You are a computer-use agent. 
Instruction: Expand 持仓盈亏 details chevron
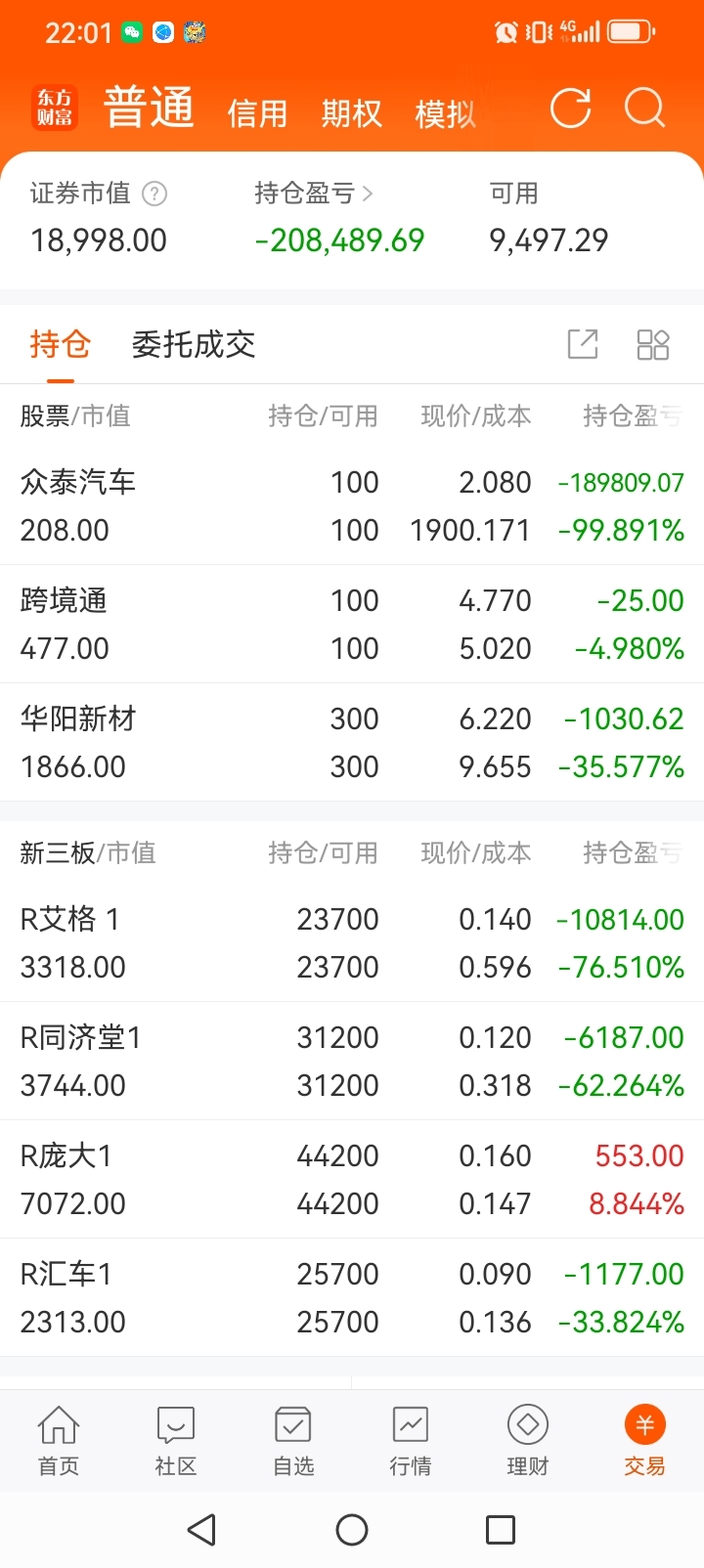click(368, 194)
